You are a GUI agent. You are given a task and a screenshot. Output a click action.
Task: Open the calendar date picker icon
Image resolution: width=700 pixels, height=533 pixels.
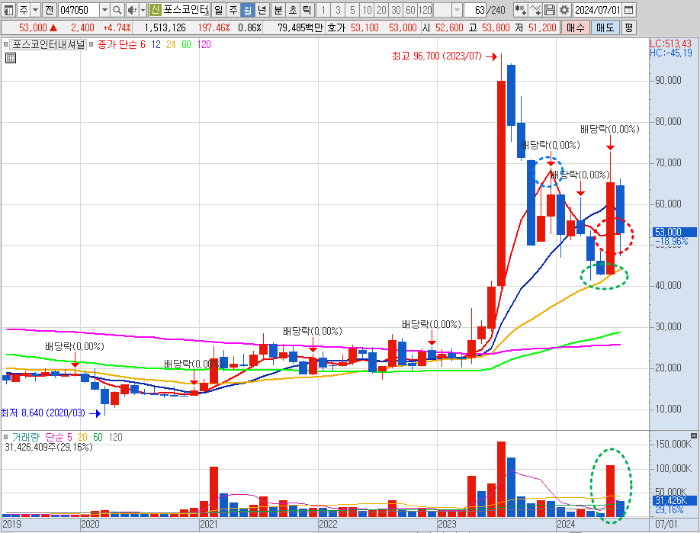tap(629, 9)
